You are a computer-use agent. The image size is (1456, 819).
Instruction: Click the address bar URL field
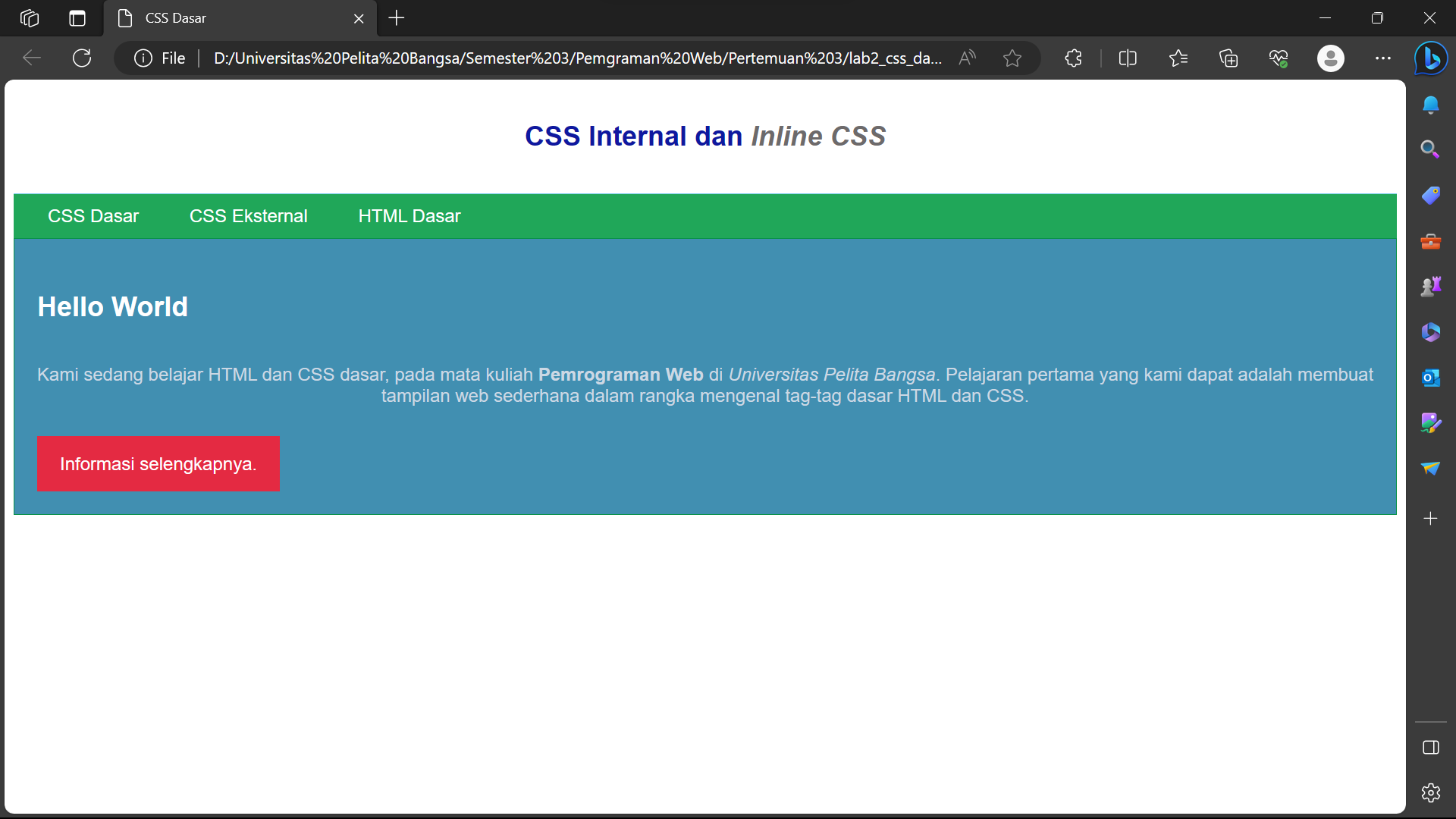tap(576, 58)
